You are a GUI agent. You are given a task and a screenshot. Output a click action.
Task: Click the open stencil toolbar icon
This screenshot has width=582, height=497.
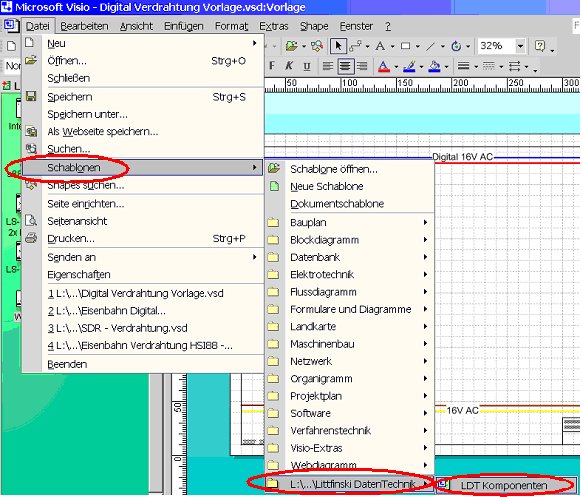[x=292, y=46]
